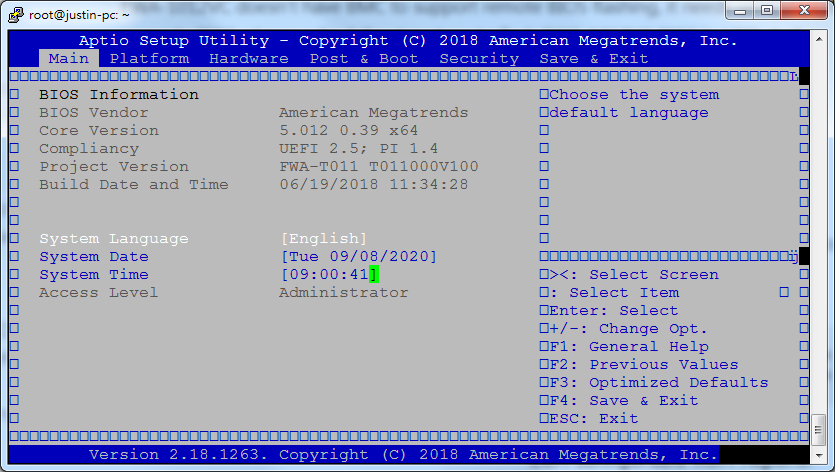Open the Hardware tab
The image size is (835, 472).
tap(249, 59)
